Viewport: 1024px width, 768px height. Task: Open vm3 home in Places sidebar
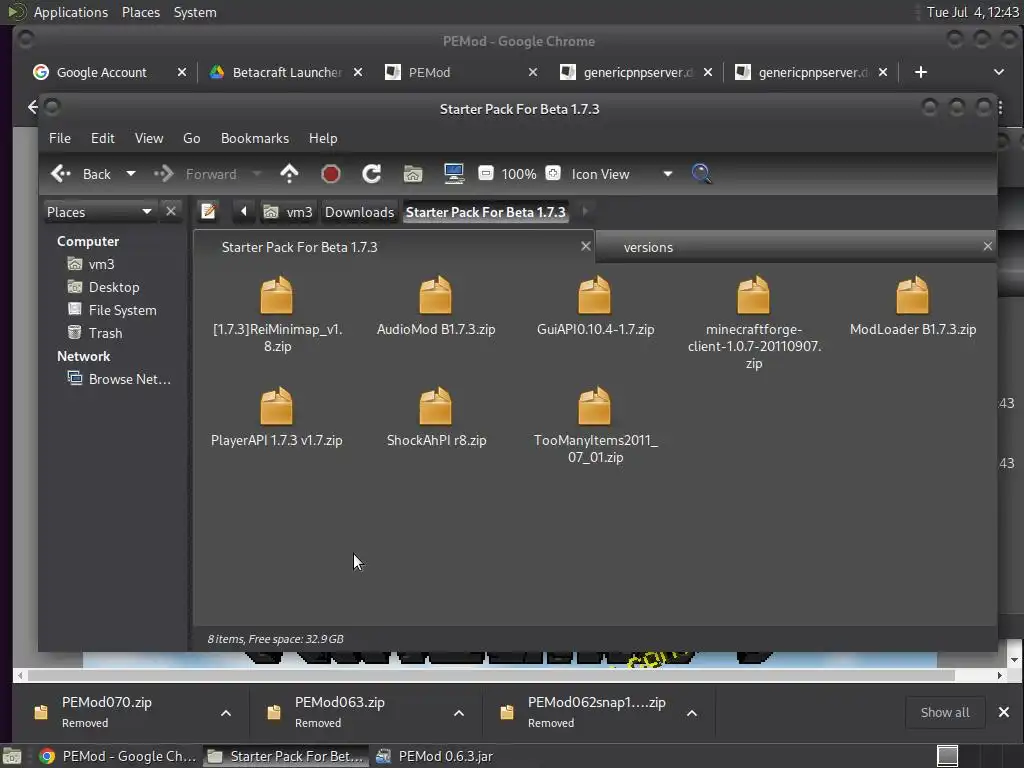(x=101, y=264)
